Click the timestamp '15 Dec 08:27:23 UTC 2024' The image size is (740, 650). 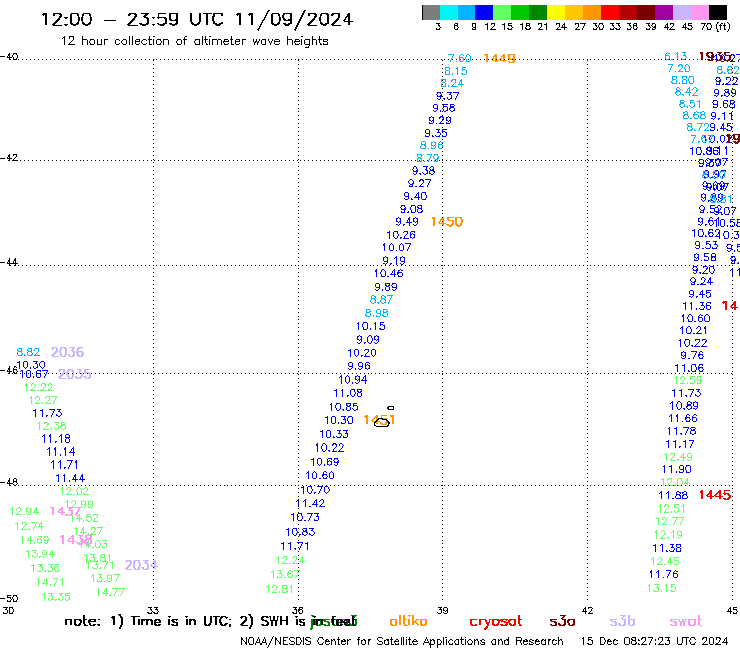[x=654, y=642]
